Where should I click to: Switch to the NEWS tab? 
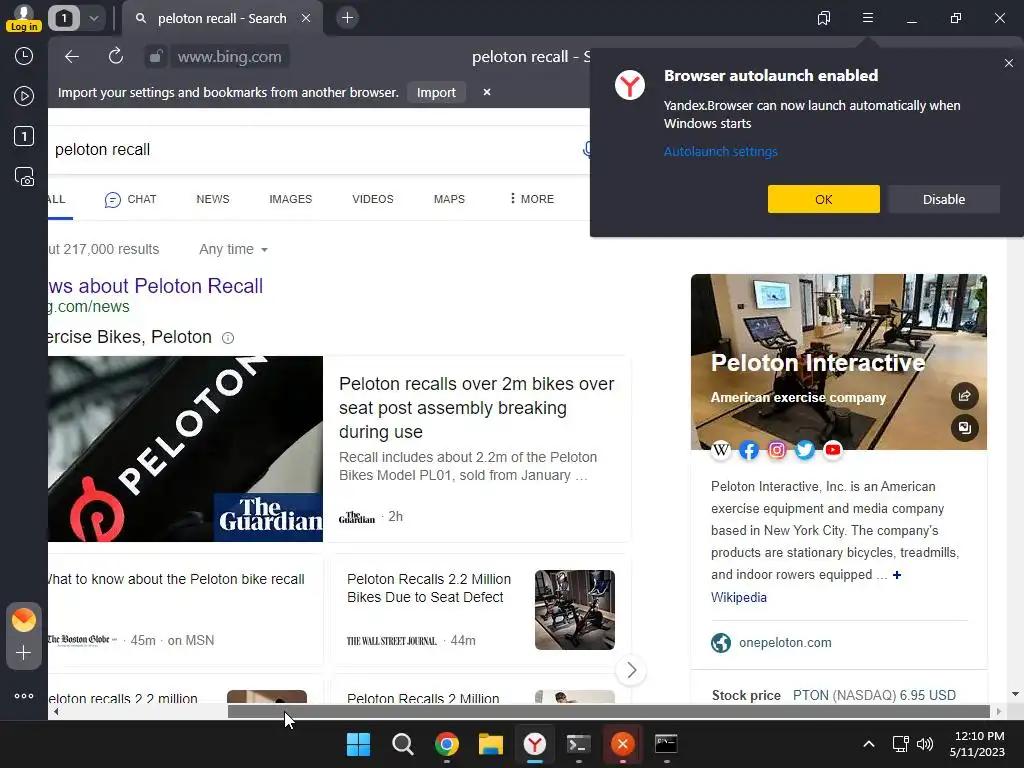point(213,199)
